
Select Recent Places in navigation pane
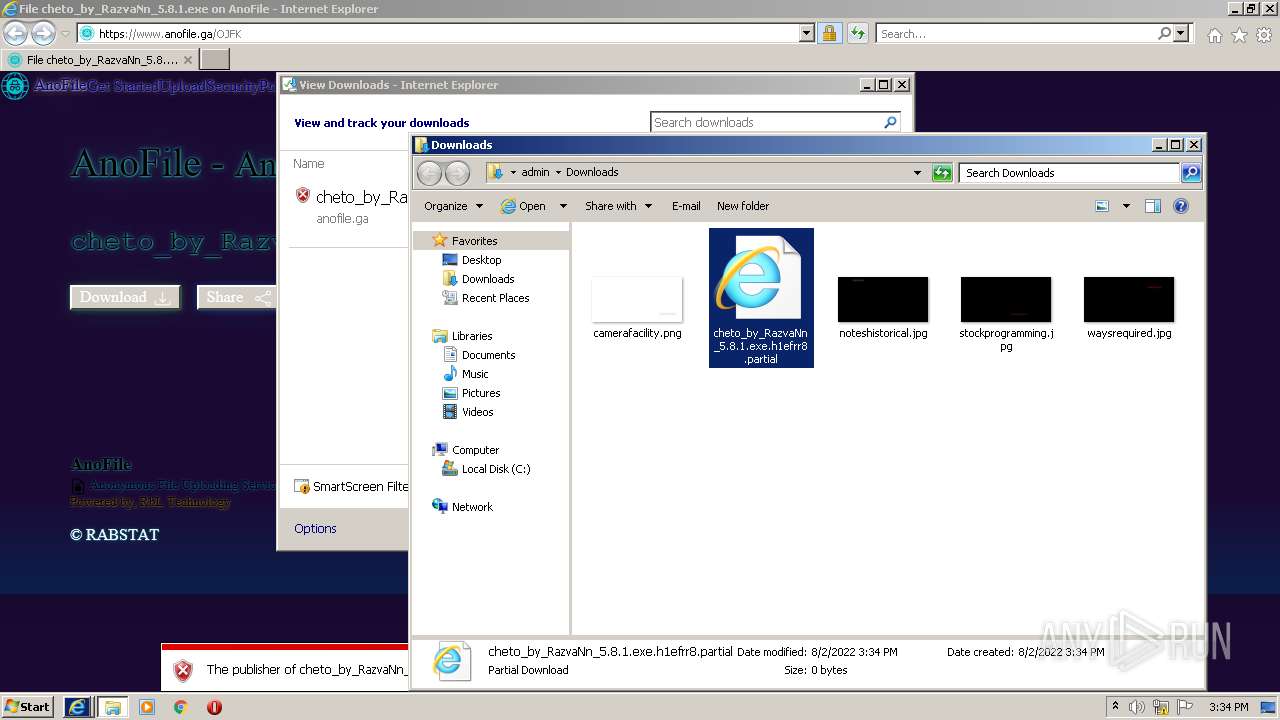[495, 298]
